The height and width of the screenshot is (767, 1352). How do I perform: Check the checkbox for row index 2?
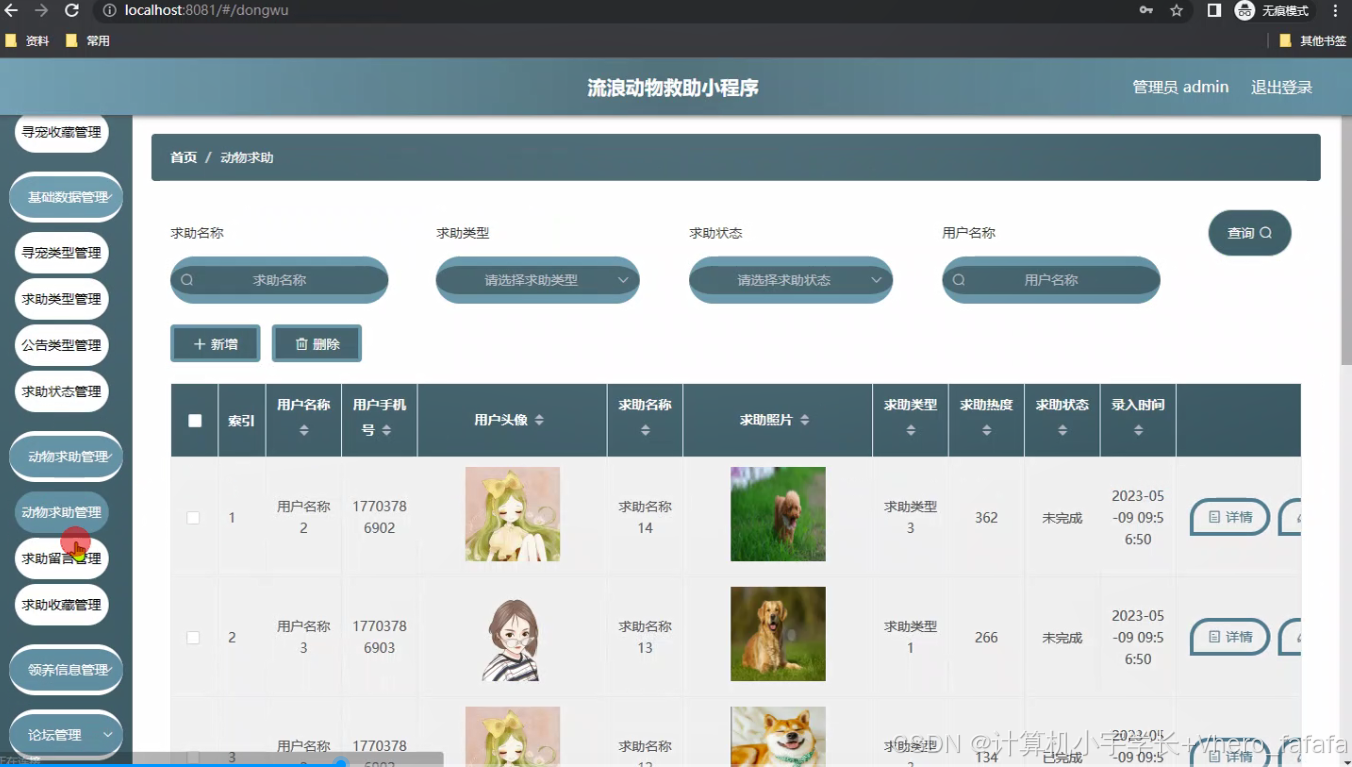(193, 638)
